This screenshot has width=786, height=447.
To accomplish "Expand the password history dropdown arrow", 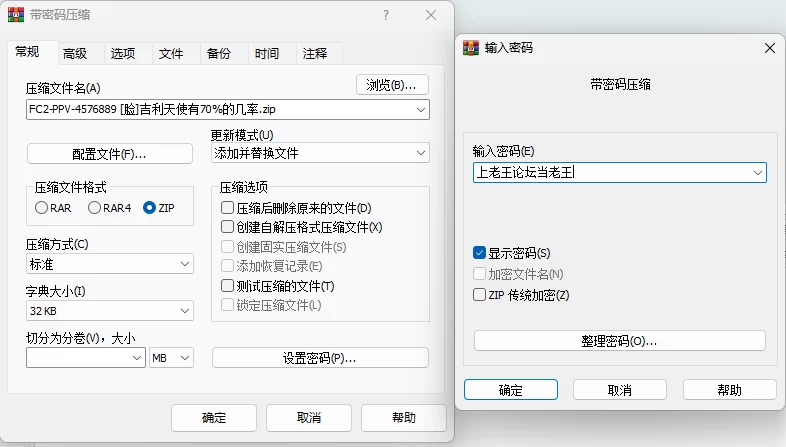I will tap(757, 173).
